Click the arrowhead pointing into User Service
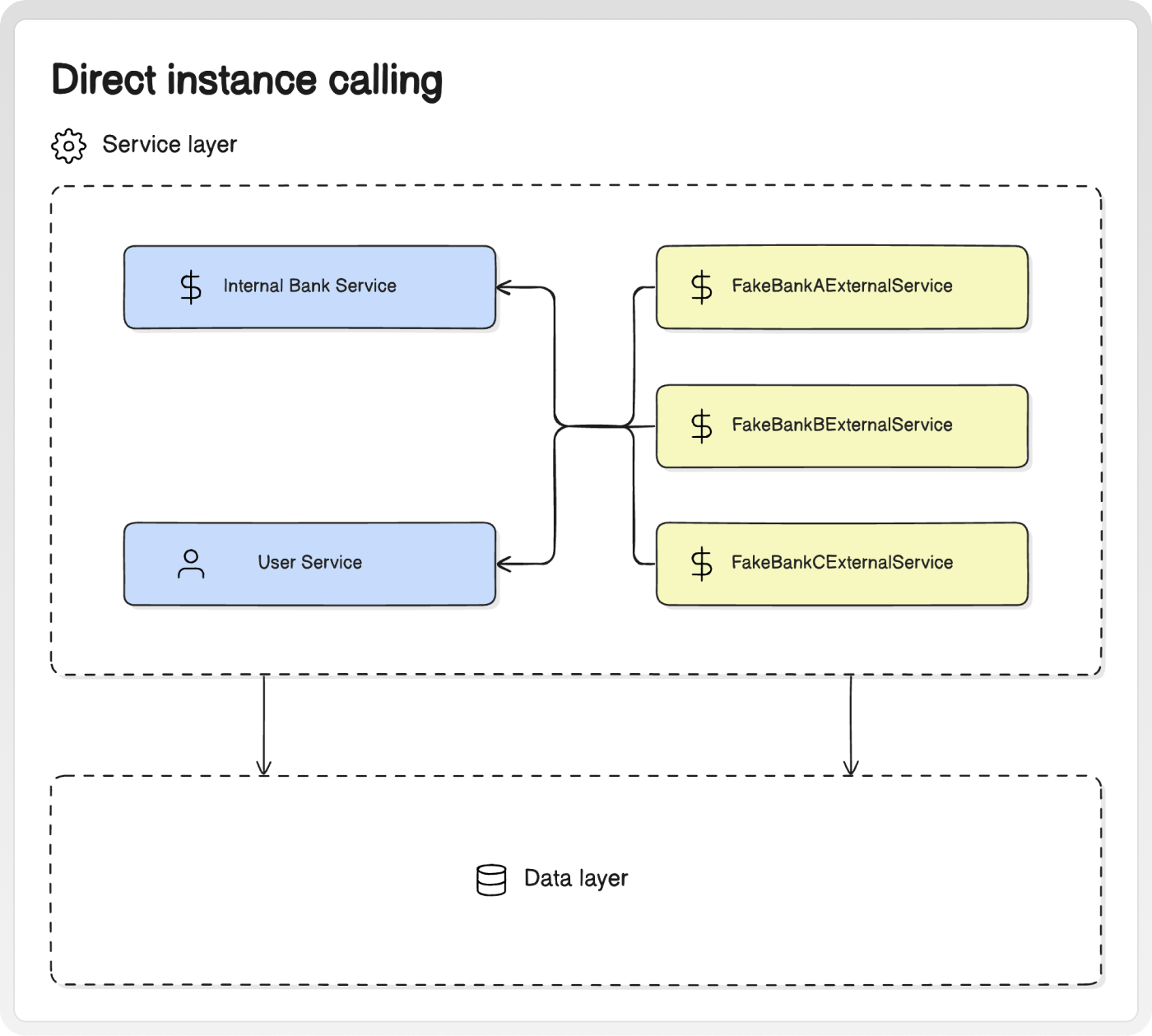The height and width of the screenshot is (1036, 1152). (504, 564)
